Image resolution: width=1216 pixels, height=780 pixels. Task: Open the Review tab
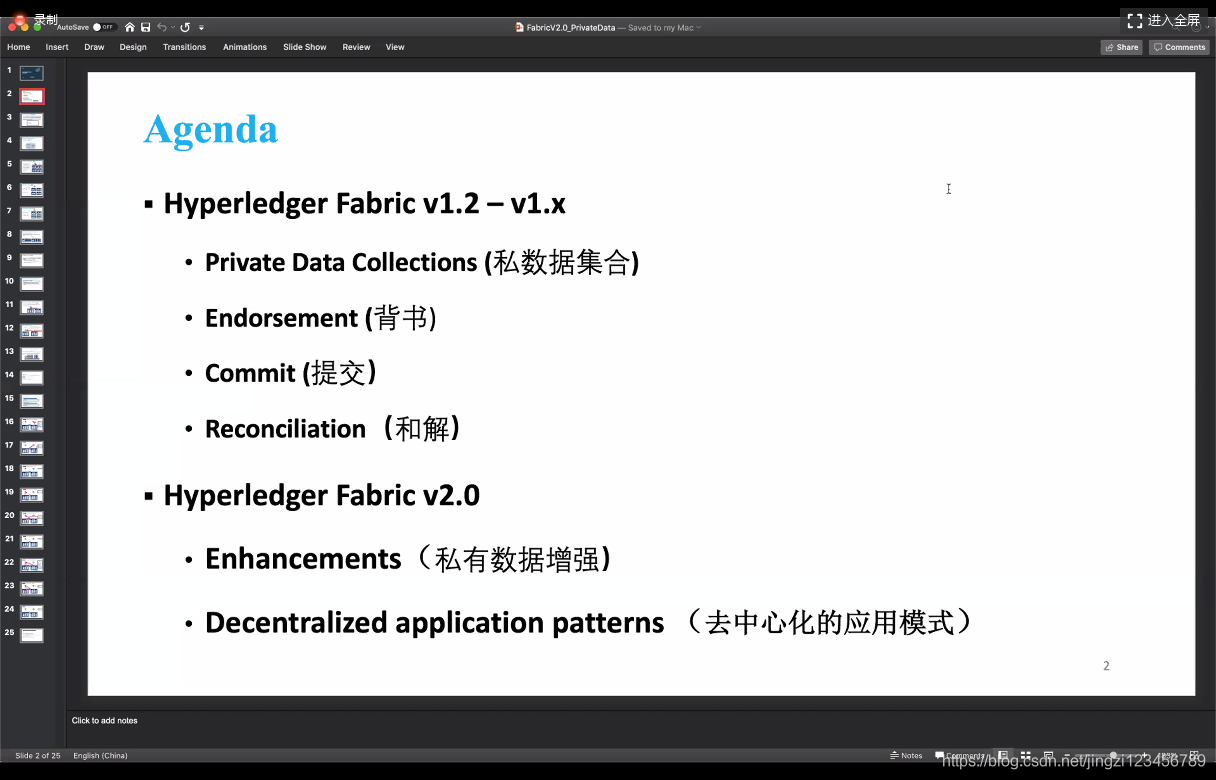[356, 47]
